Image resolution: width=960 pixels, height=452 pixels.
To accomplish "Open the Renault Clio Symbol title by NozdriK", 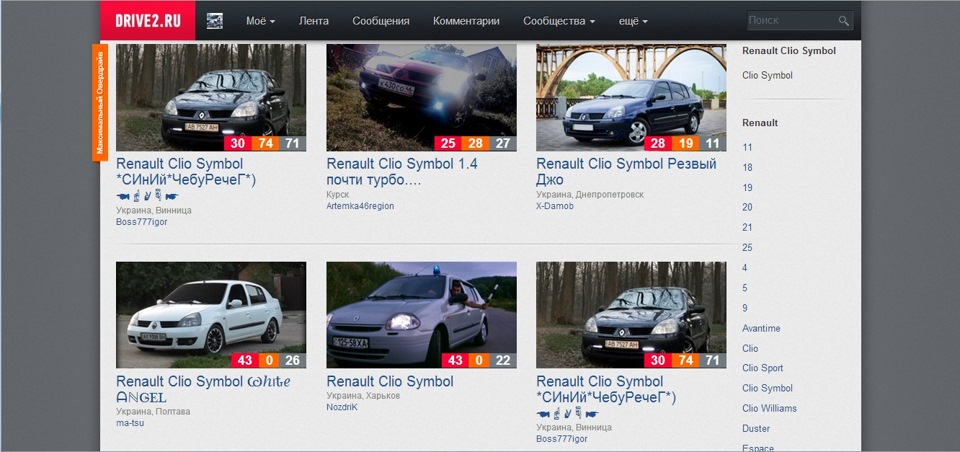I will [x=390, y=382].
